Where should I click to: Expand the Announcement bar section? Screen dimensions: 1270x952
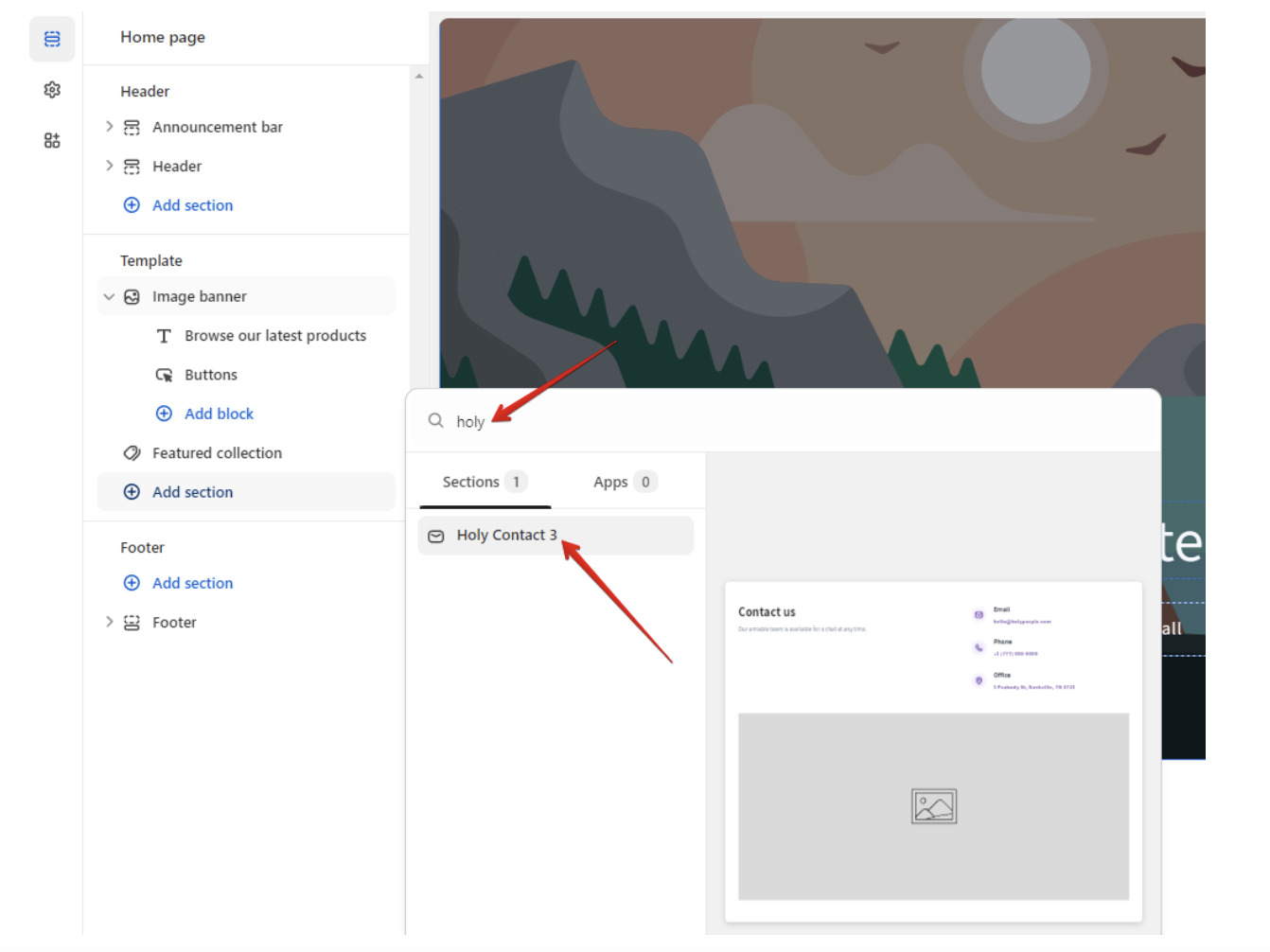click(x=109, y=127)
